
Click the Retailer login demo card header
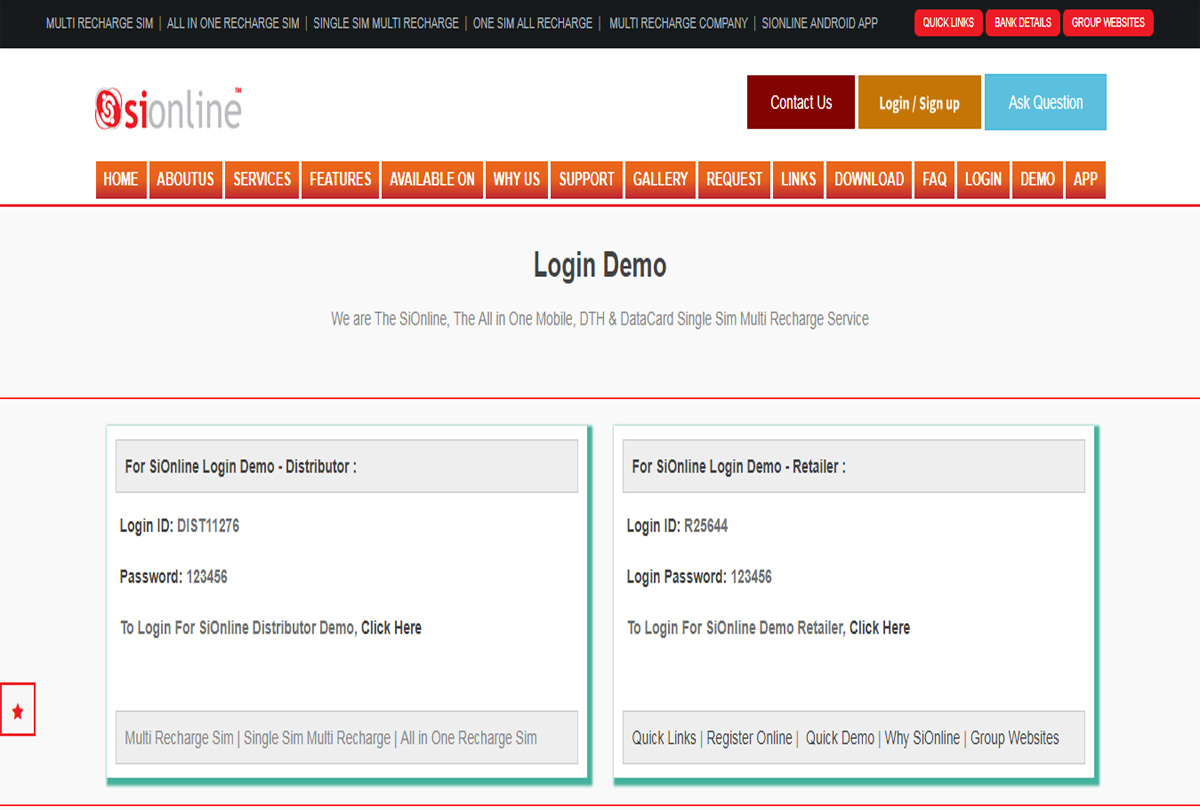854,466
